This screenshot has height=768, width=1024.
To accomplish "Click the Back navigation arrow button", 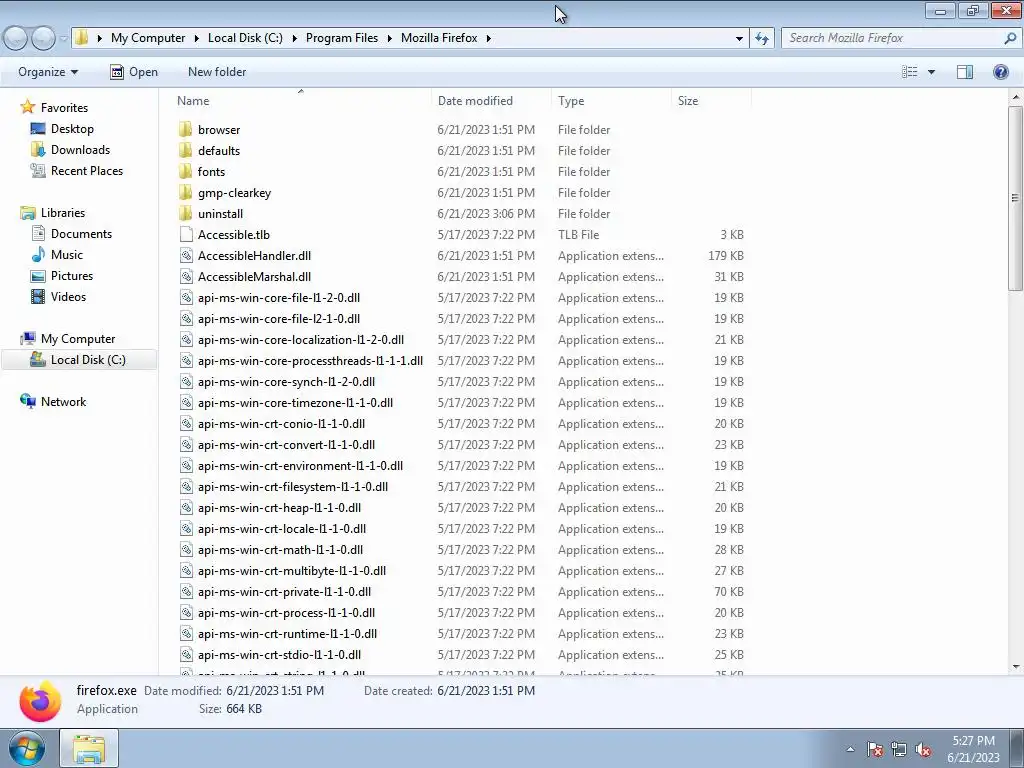I will (x=16, y=38).
